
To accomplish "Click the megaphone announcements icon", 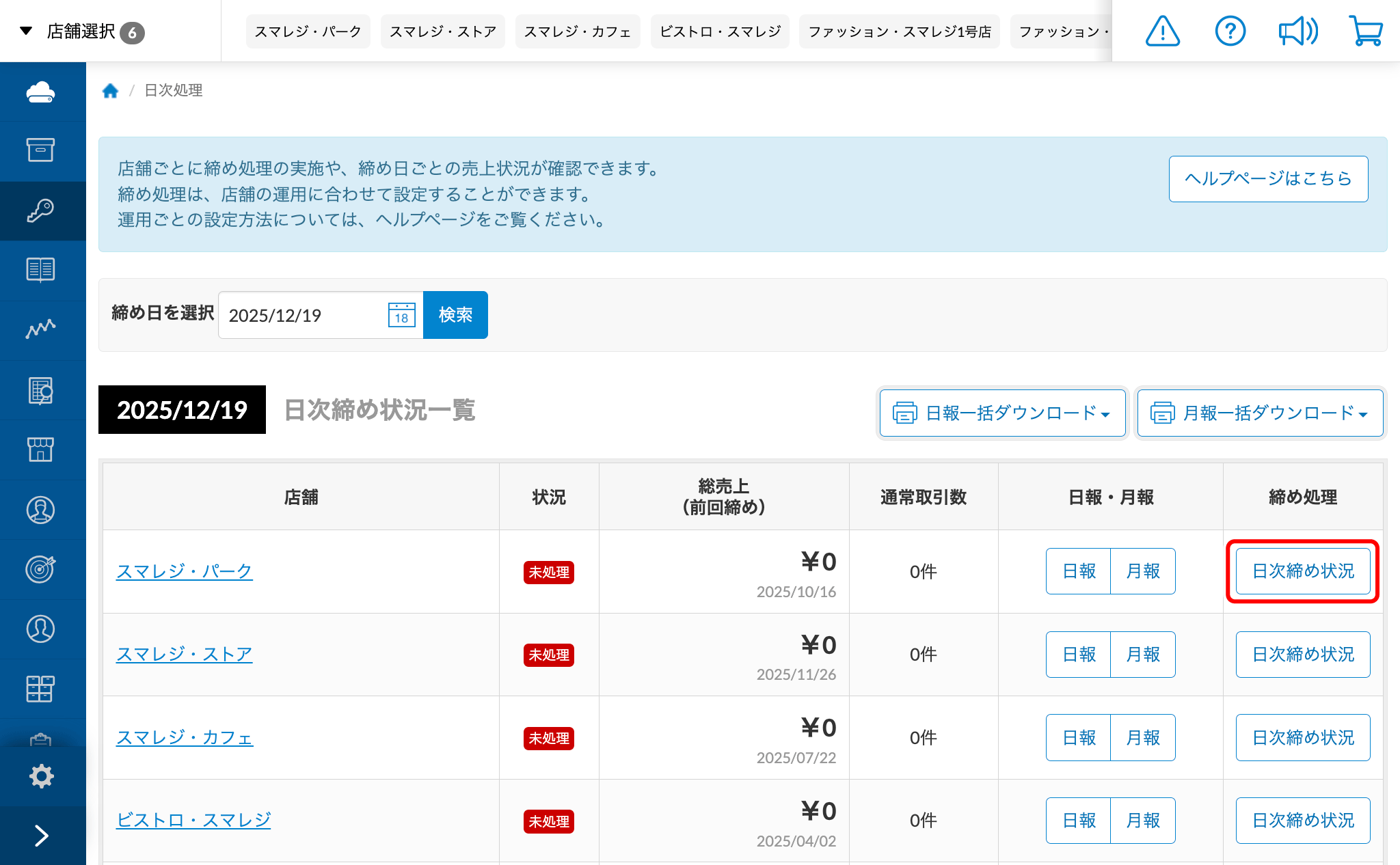I will tap(1297, 31).
